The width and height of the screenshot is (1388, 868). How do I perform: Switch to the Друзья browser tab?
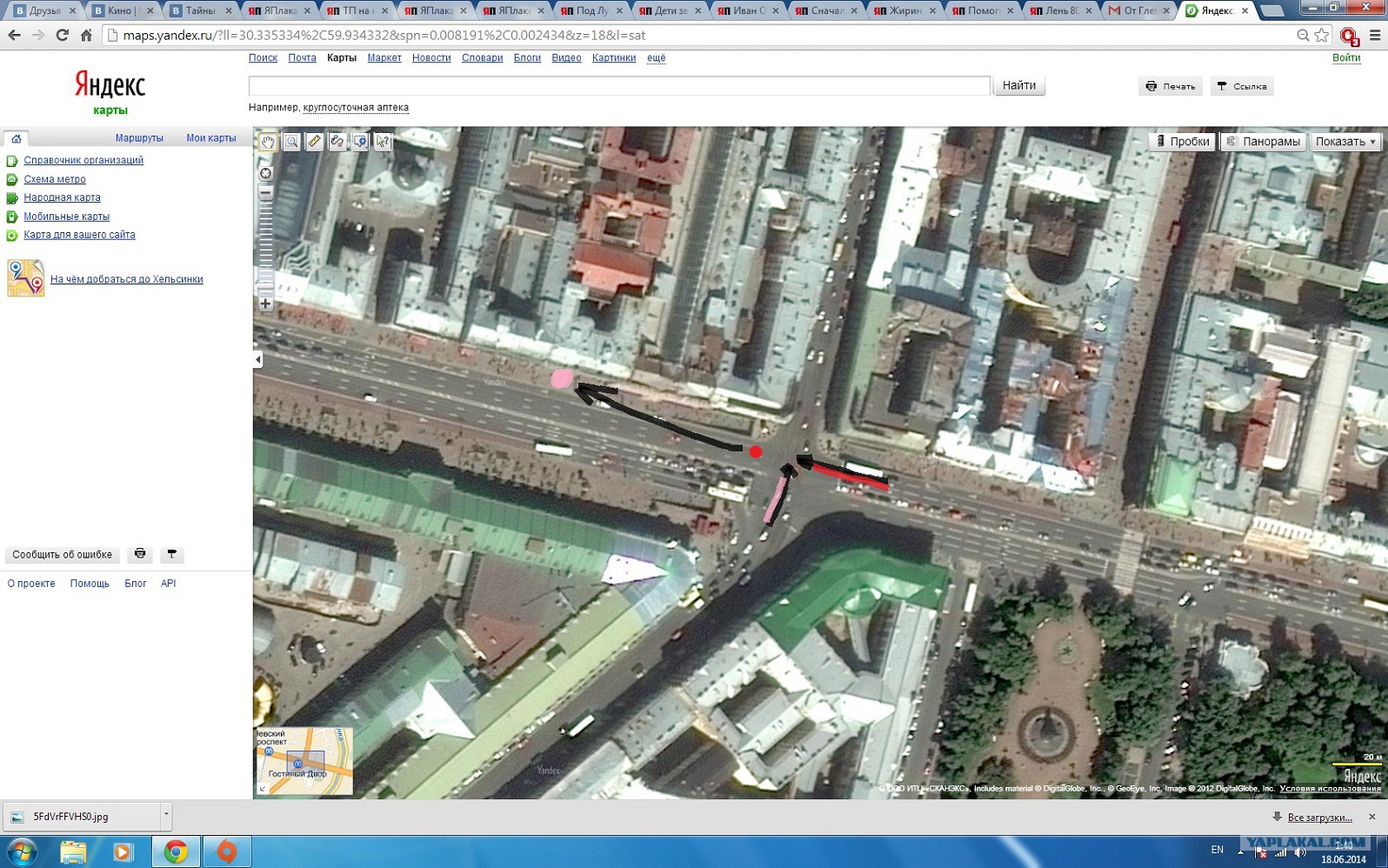pyautogui.click(x=44, y=10)
